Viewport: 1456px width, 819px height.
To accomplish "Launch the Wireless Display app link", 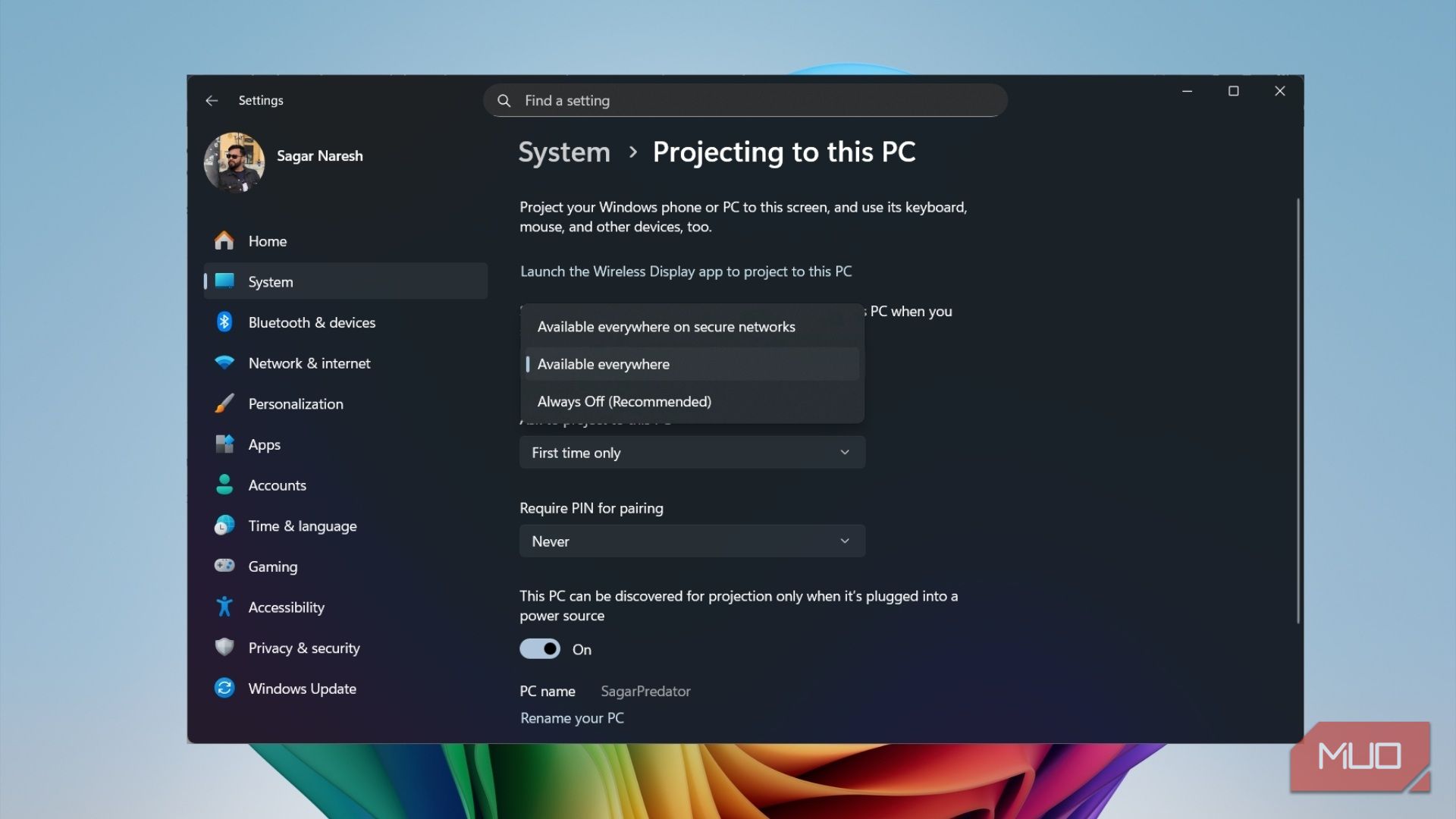I will click(686, 271).
